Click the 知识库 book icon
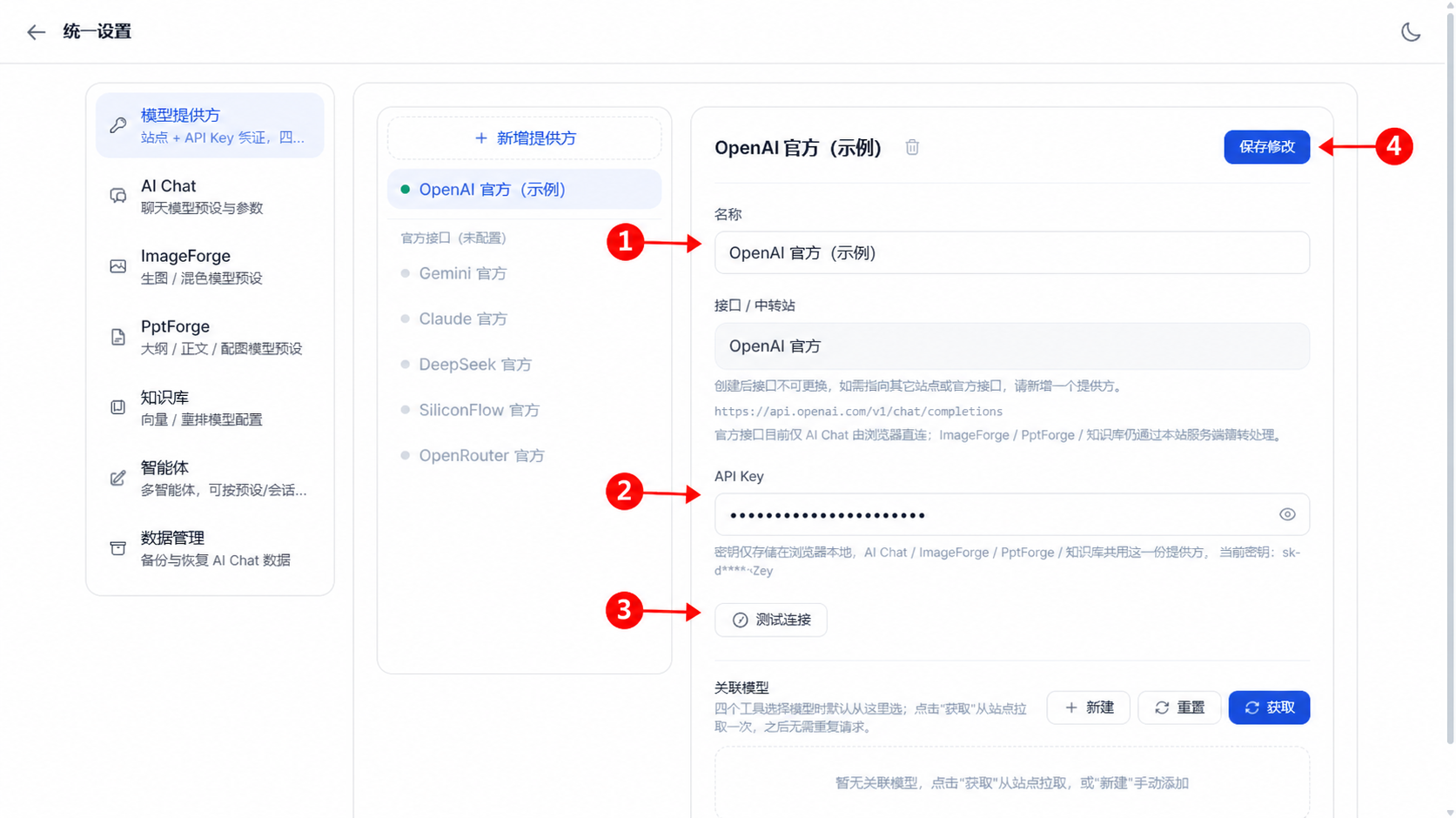This screenshot has width=1456, height=818. click(x=118, y=407)
